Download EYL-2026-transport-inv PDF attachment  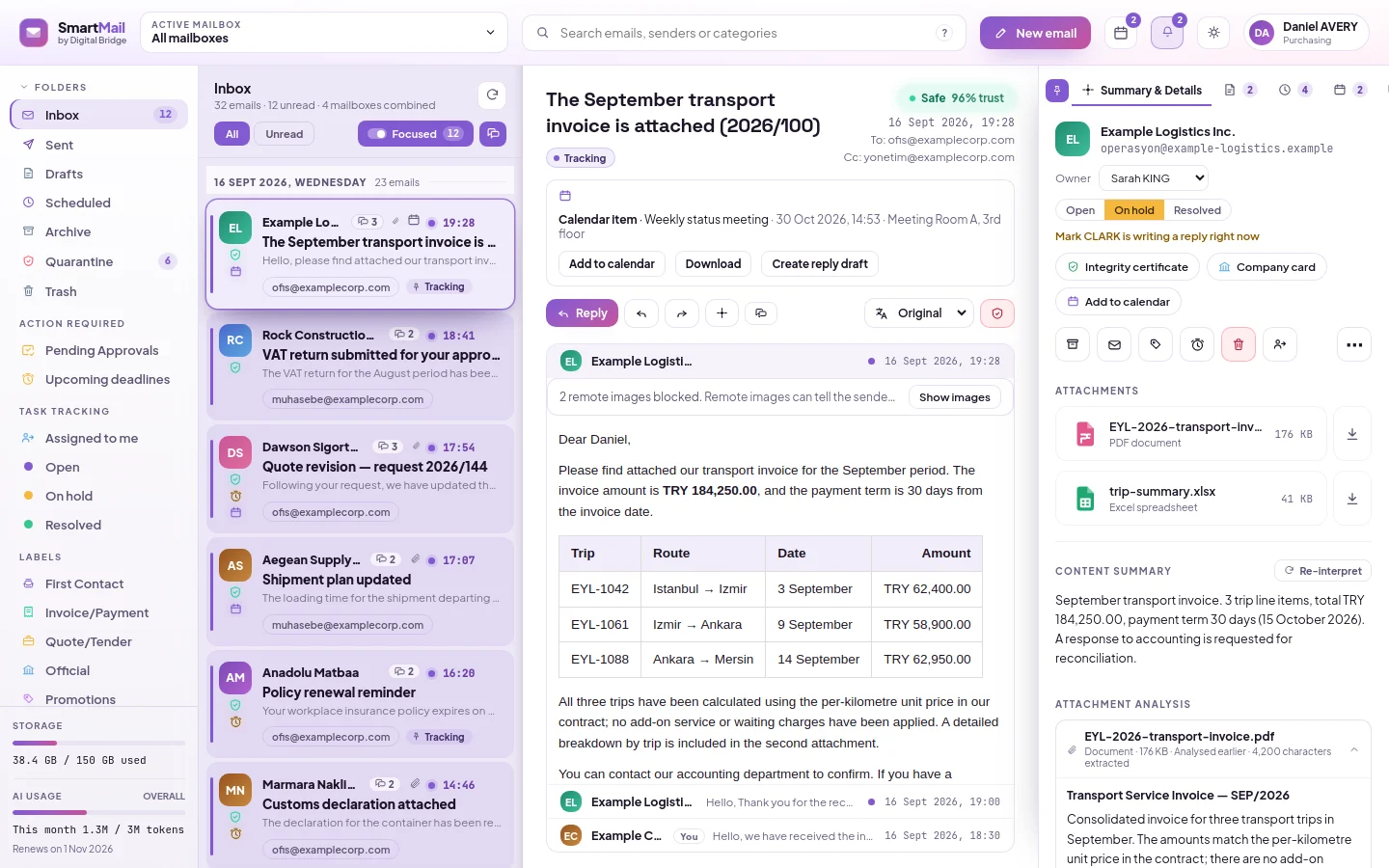click(1352, 434)
